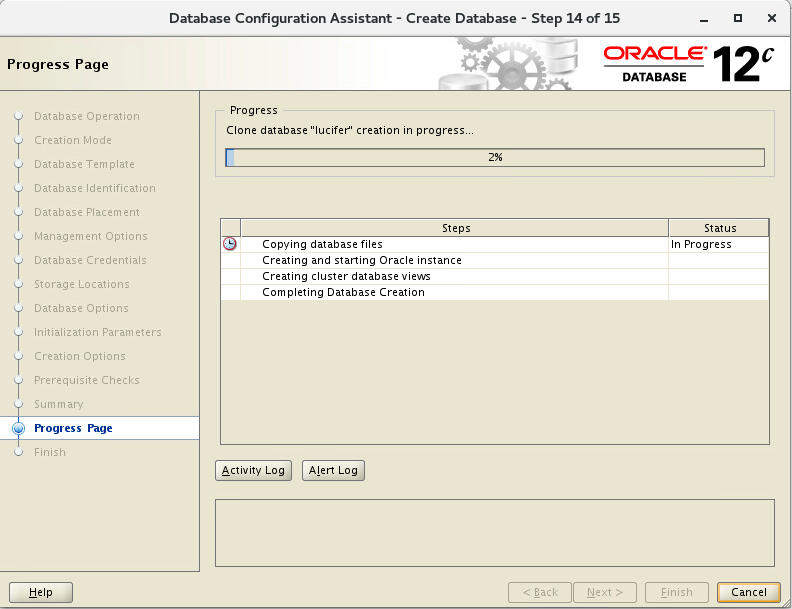Click the Status column header
The height and width of the screenshot is (609, 792).
[x=719, y=228]
